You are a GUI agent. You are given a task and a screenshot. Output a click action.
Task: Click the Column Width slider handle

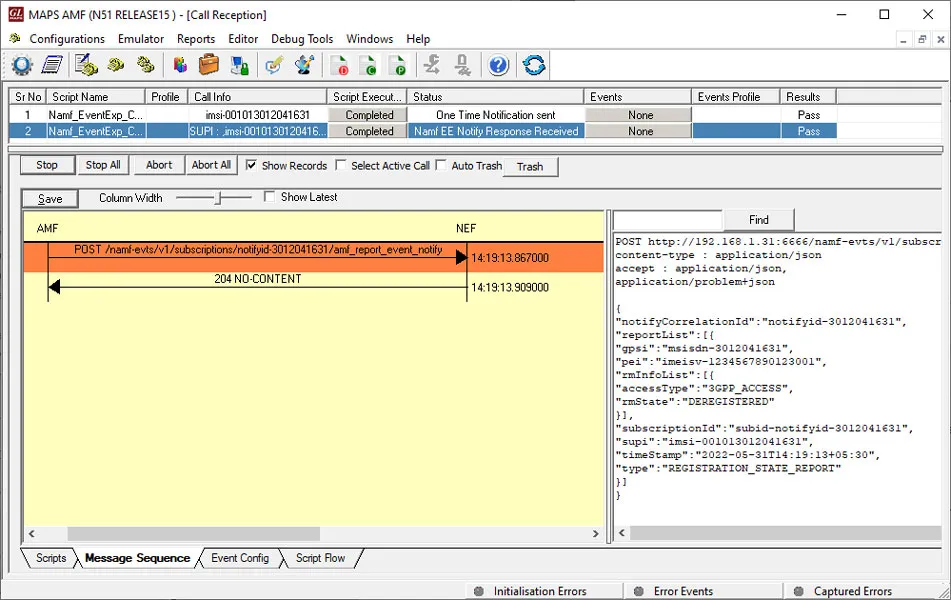(x=220, y=198)
